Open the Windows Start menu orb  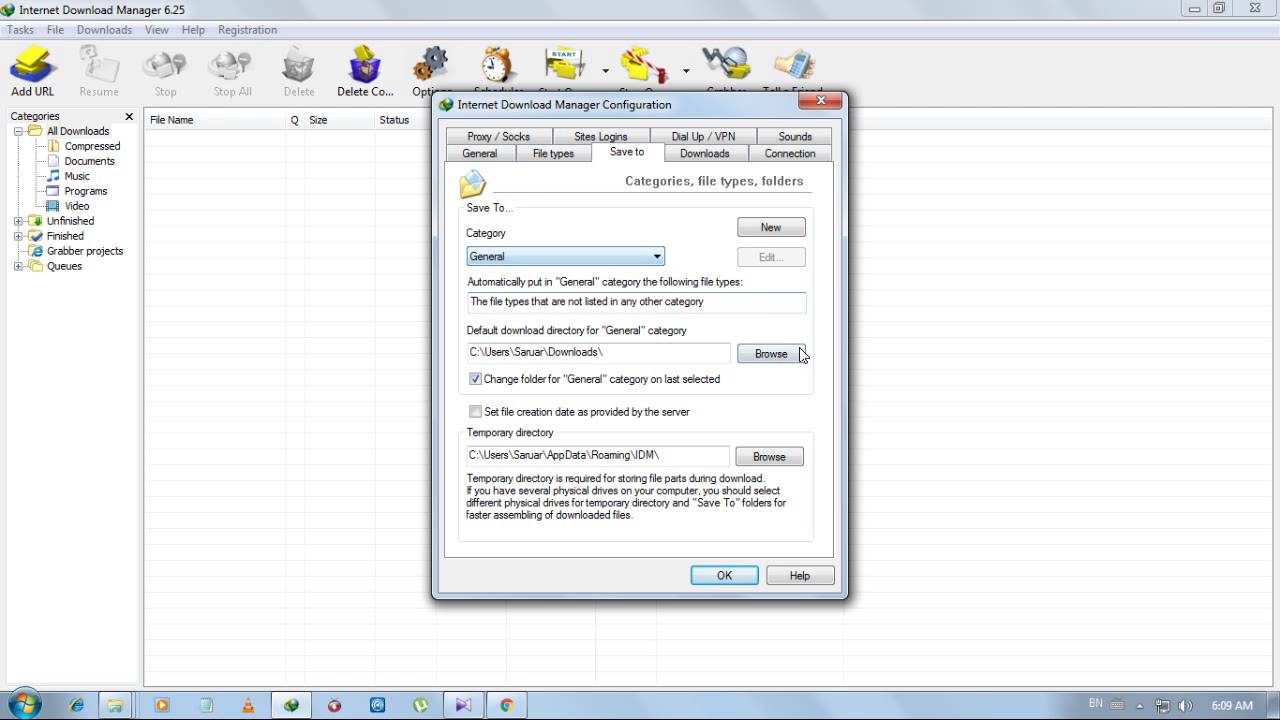[23, 704]
